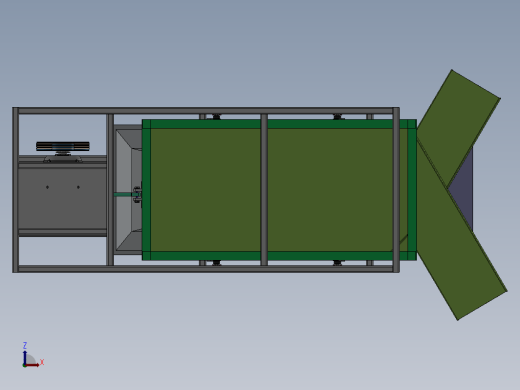Screen dimensions: 520x390
Task: Select the top horizontal frame rail
Action: (x=206, y=111)
